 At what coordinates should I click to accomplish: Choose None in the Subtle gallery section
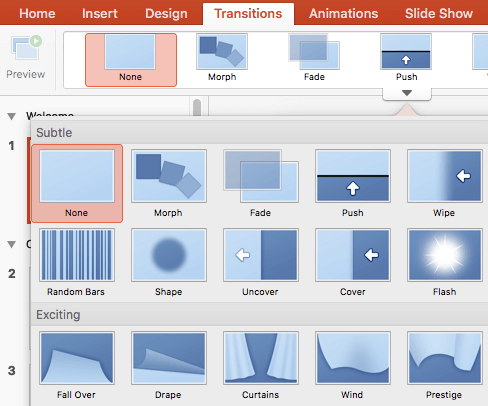(x=77, y=183)
